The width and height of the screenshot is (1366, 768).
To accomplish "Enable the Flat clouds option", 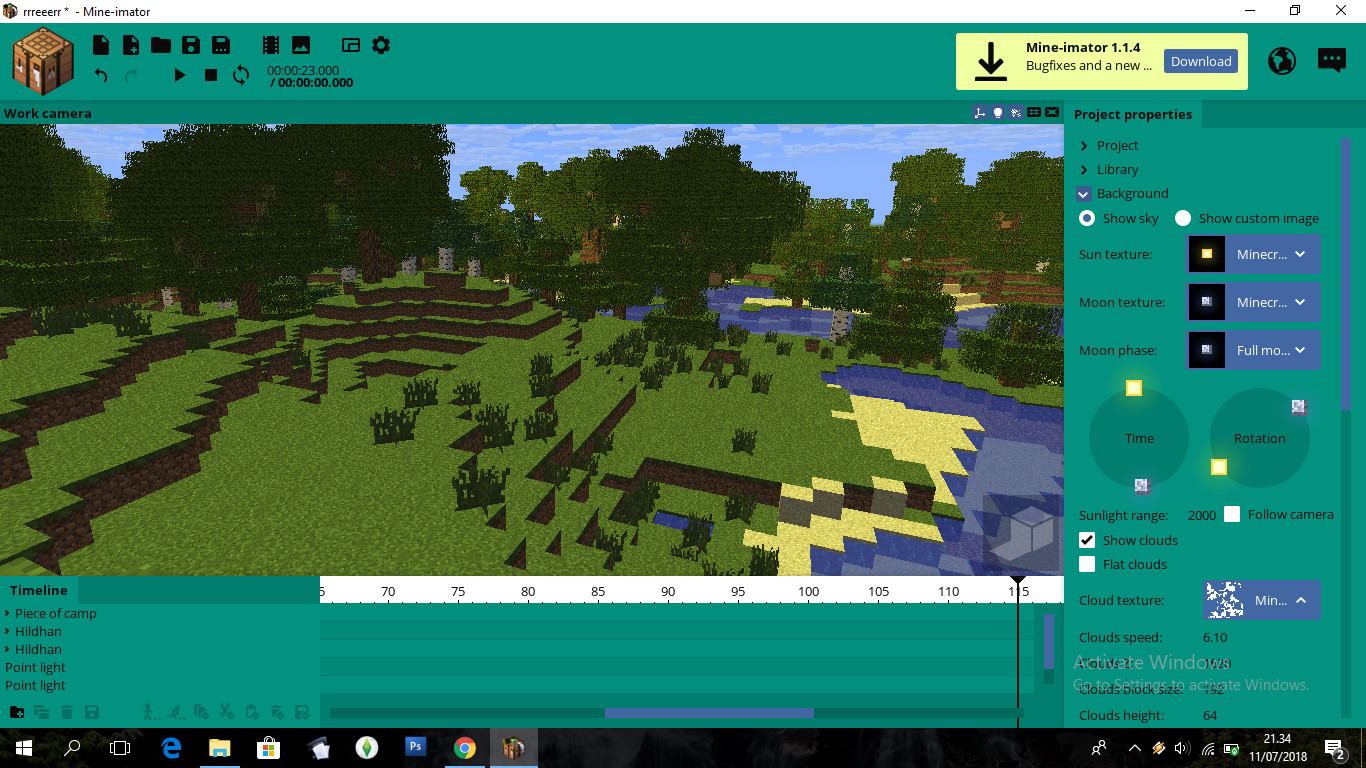I will tap(1087, 564).
